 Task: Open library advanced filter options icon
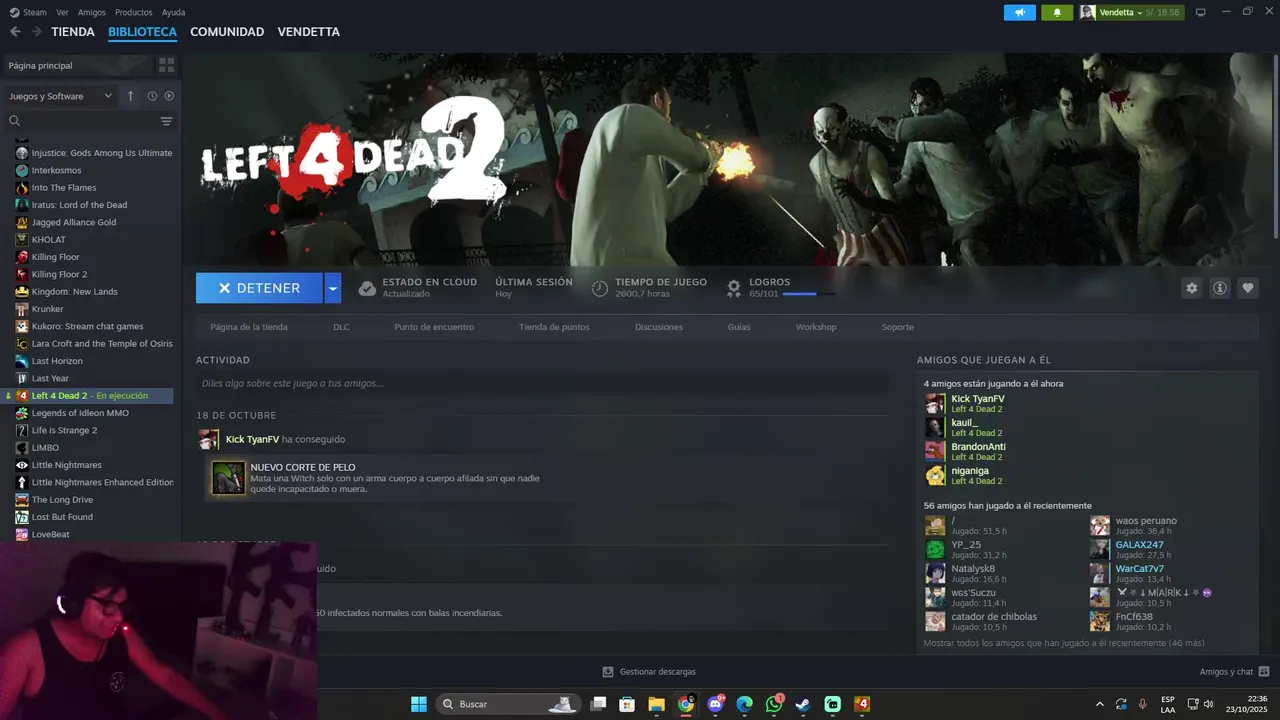point(166,121)
